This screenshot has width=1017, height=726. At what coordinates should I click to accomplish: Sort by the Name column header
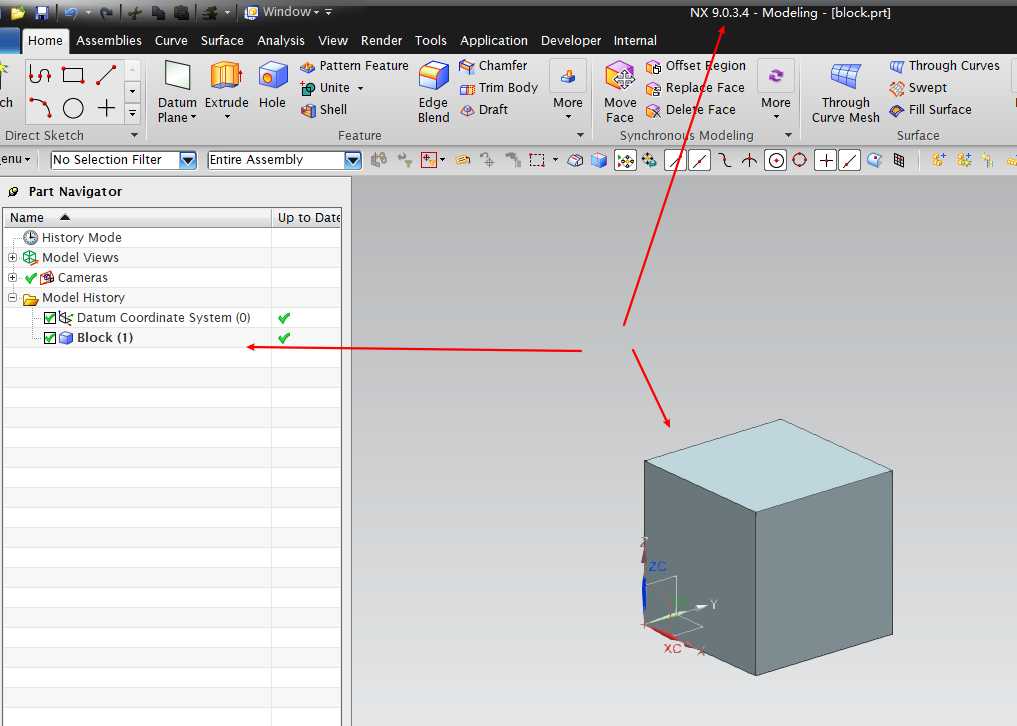click(28, 218)
